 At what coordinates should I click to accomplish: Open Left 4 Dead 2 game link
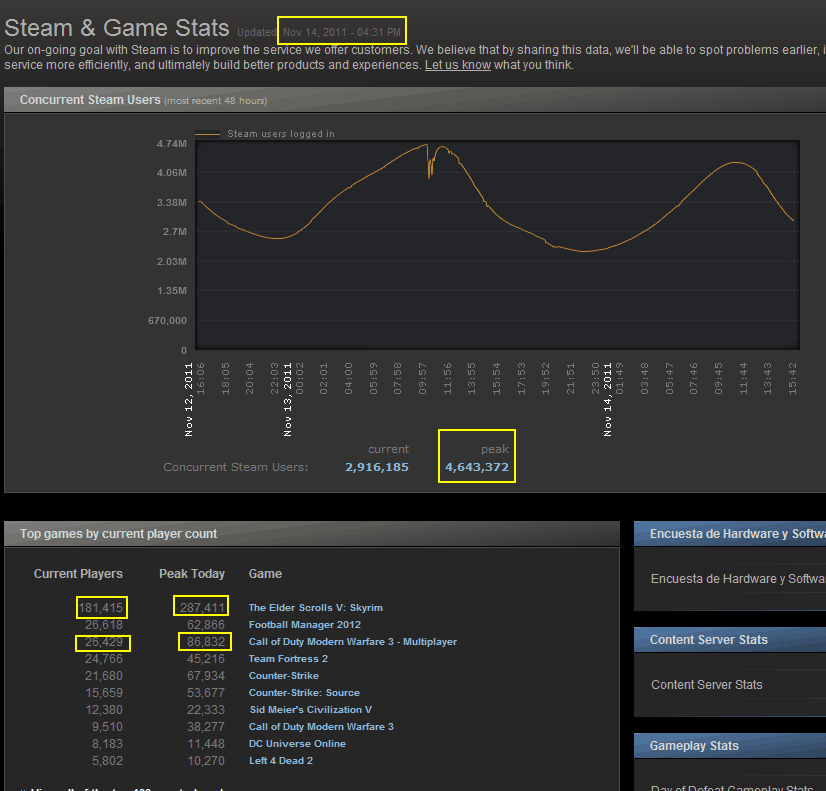pos(281,760)
